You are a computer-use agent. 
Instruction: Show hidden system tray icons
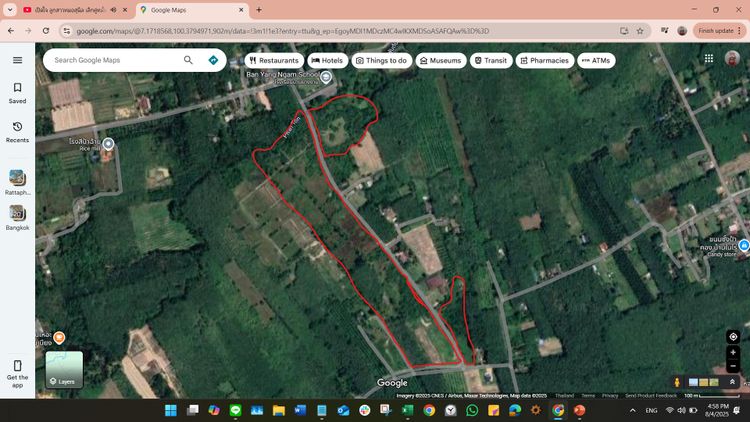coord(632,410)
